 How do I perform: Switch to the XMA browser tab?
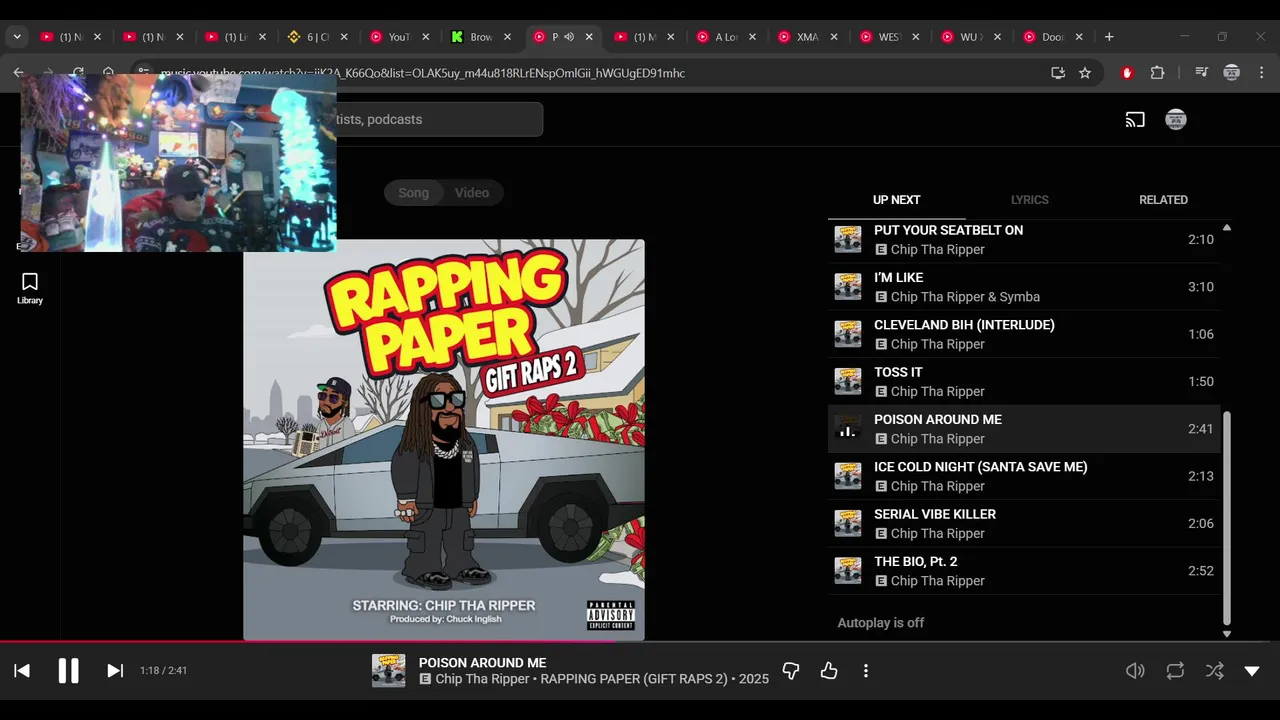806,37
